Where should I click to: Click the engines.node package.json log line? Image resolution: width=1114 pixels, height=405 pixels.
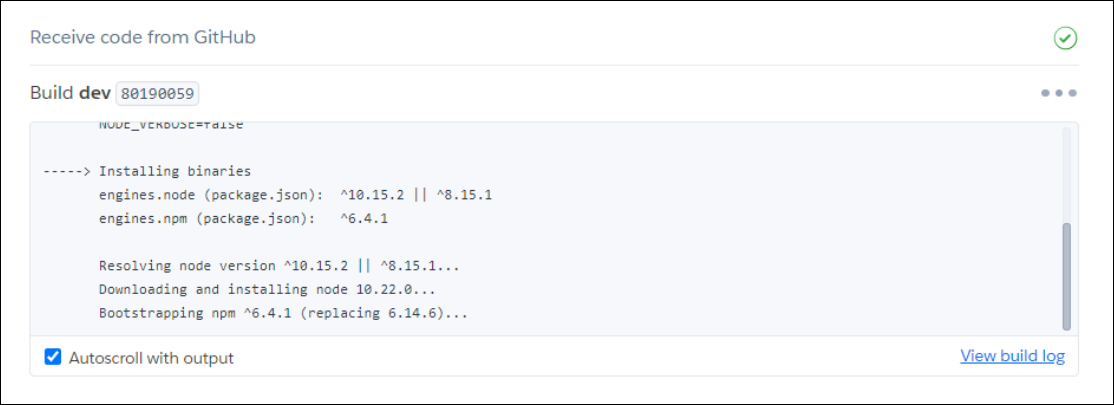(x=295, y=195)
